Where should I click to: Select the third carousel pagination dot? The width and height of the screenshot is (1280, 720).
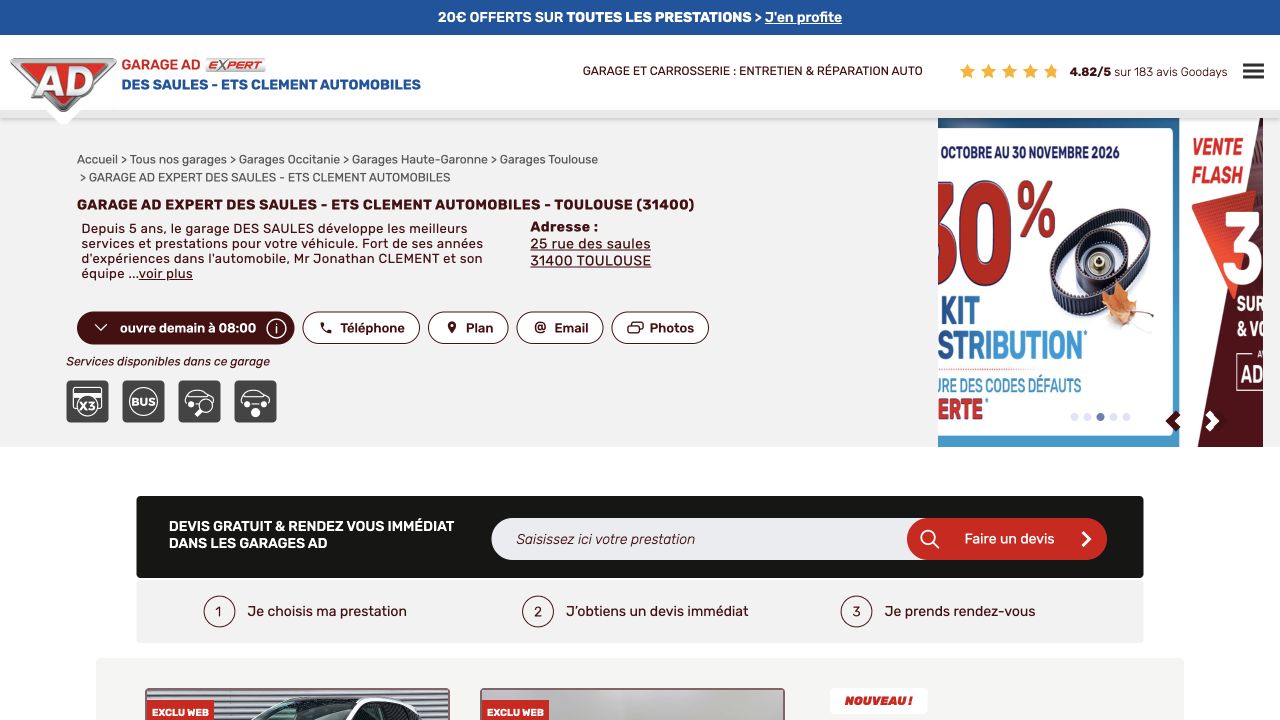[1100, 417]
